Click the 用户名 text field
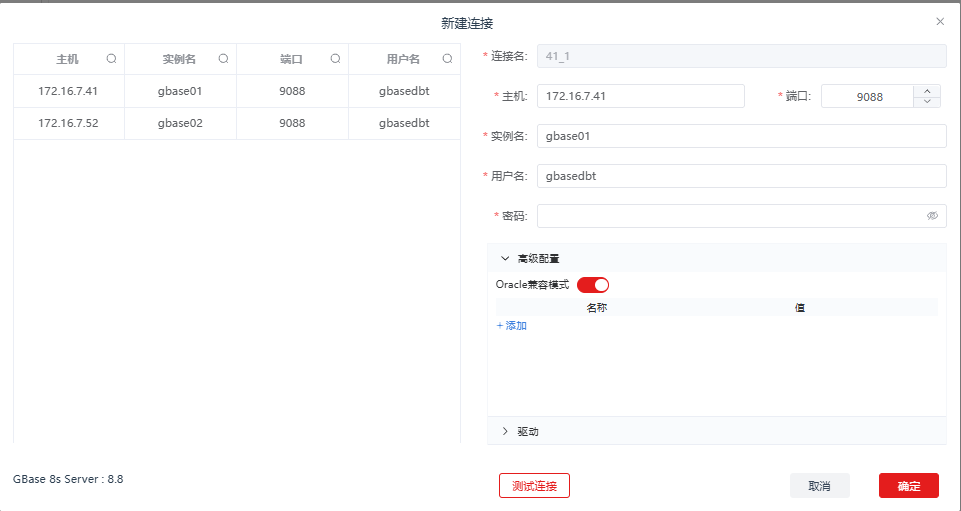The width and height of the screenshot is (961, 511). coord(741,176)
